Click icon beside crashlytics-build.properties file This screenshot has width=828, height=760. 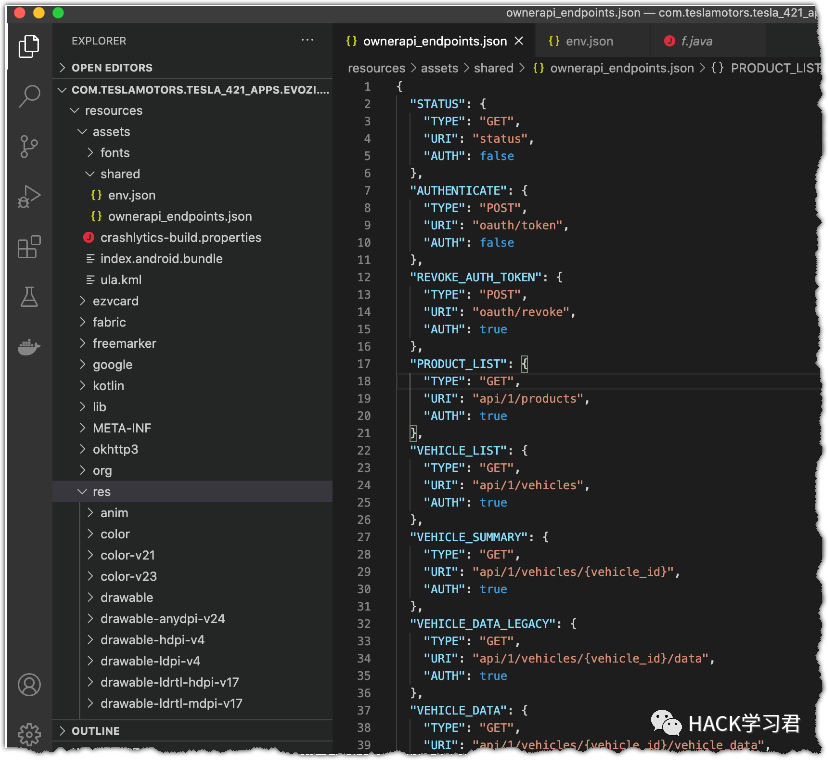coord(88,237)
